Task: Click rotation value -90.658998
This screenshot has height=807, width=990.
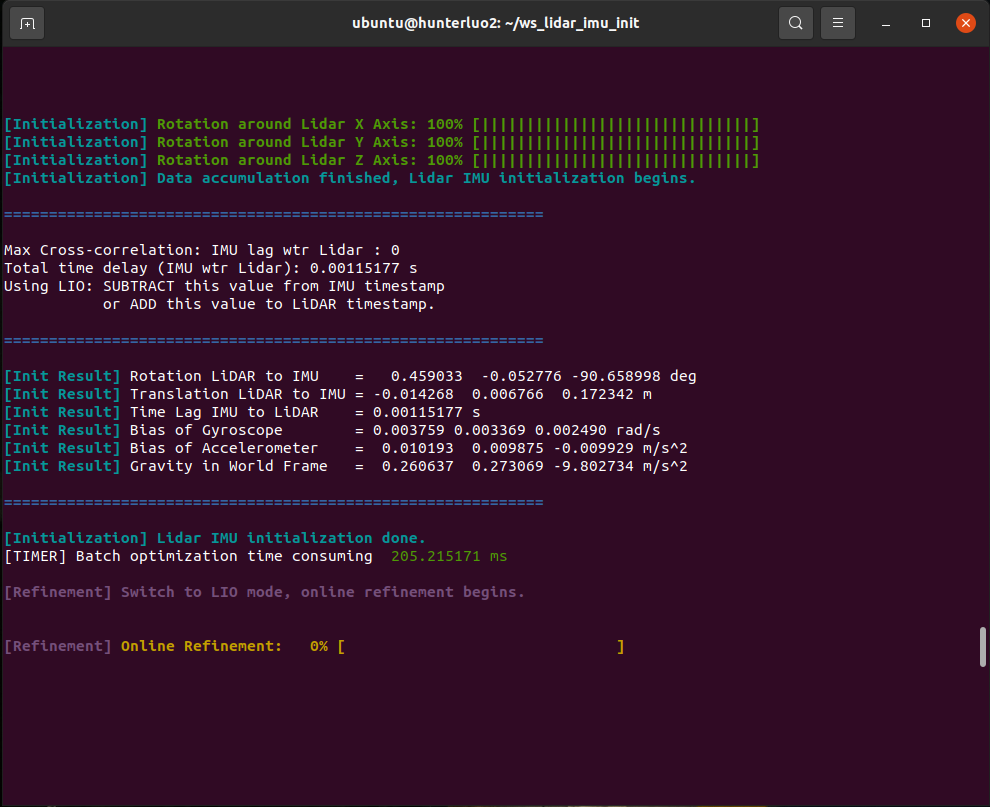Action: 616,376
